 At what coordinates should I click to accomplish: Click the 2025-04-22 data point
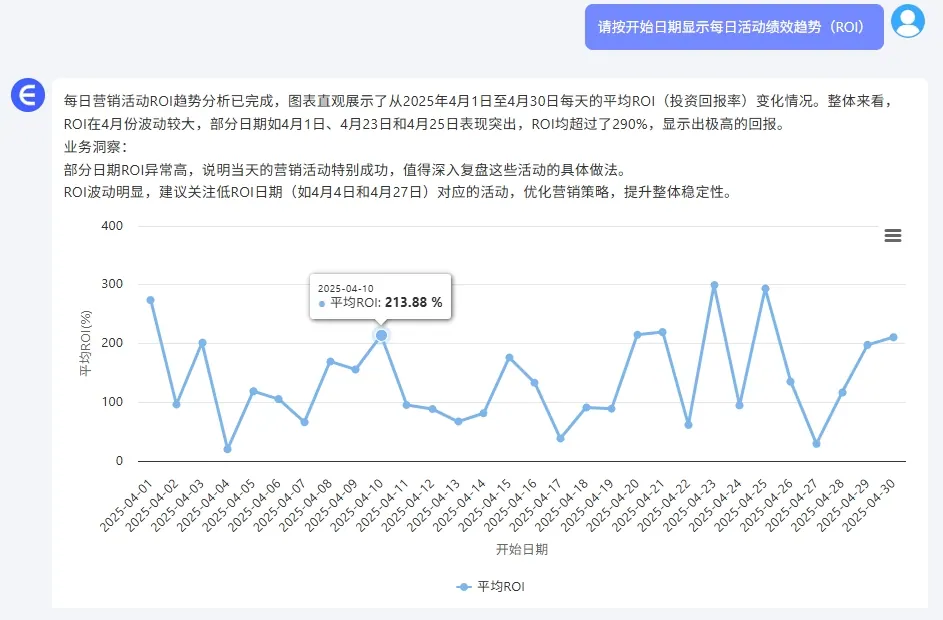coord(689,425)
